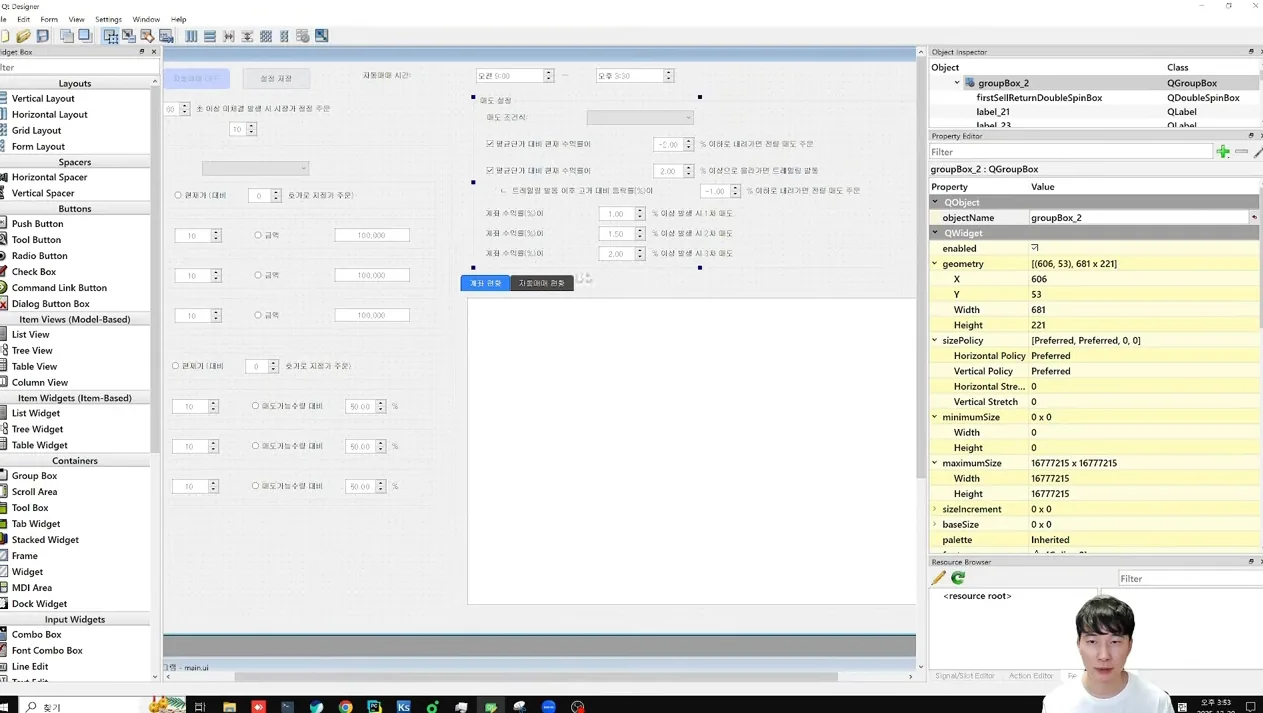This screenshot has height=713, width=1263.
Task: Click the blue tab button on the form
Action: (485, 283)
